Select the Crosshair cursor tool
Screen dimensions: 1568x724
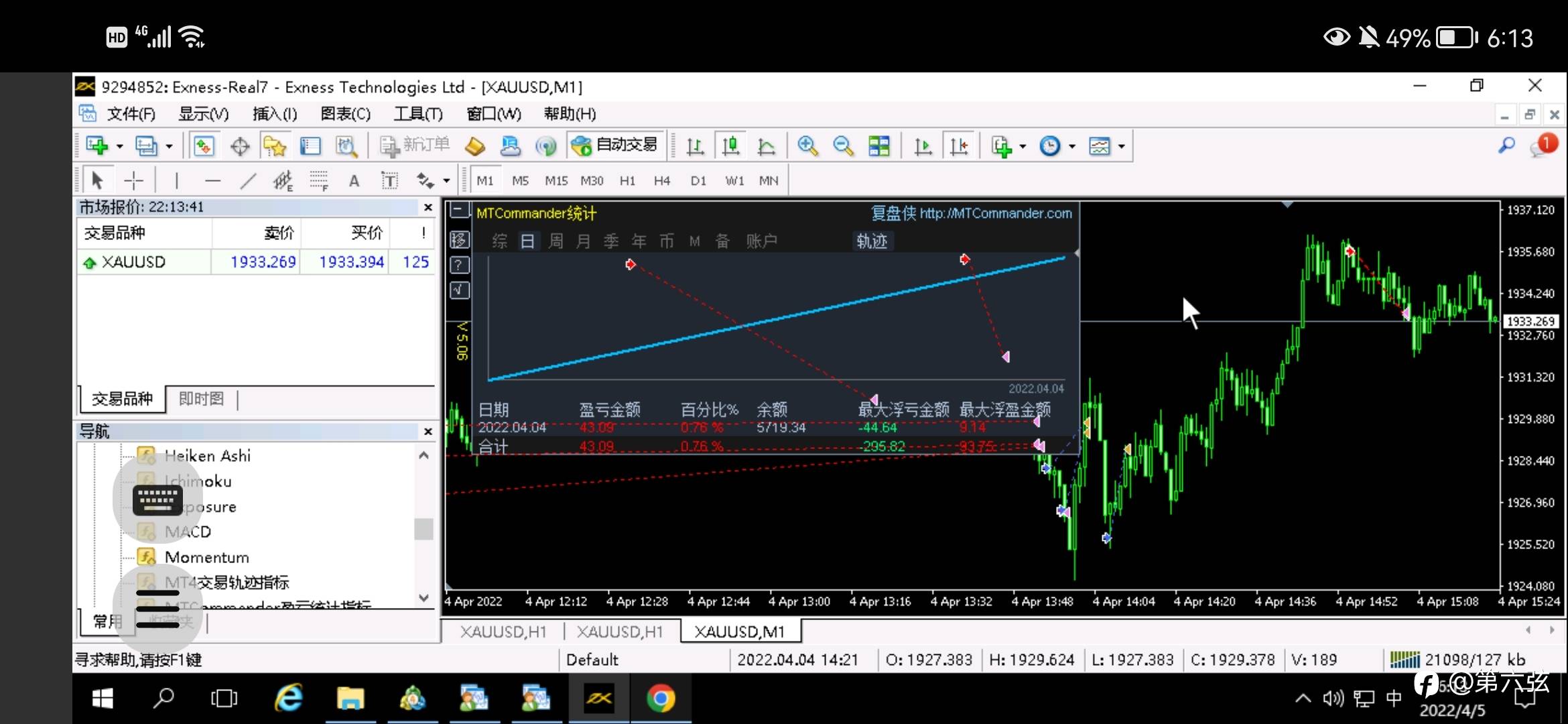pyautogui.click(x=134, y=180)
